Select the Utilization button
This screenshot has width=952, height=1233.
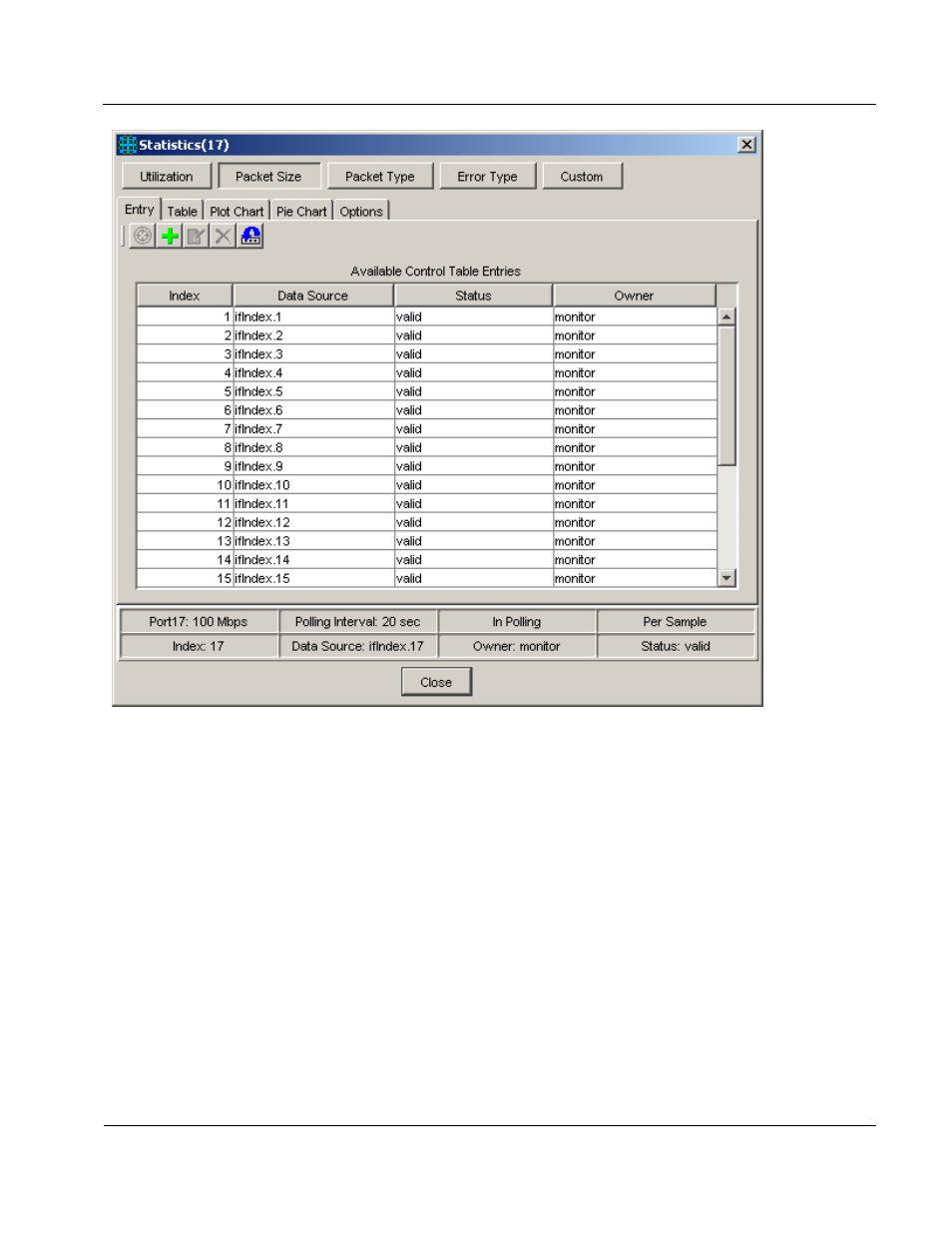167,177
